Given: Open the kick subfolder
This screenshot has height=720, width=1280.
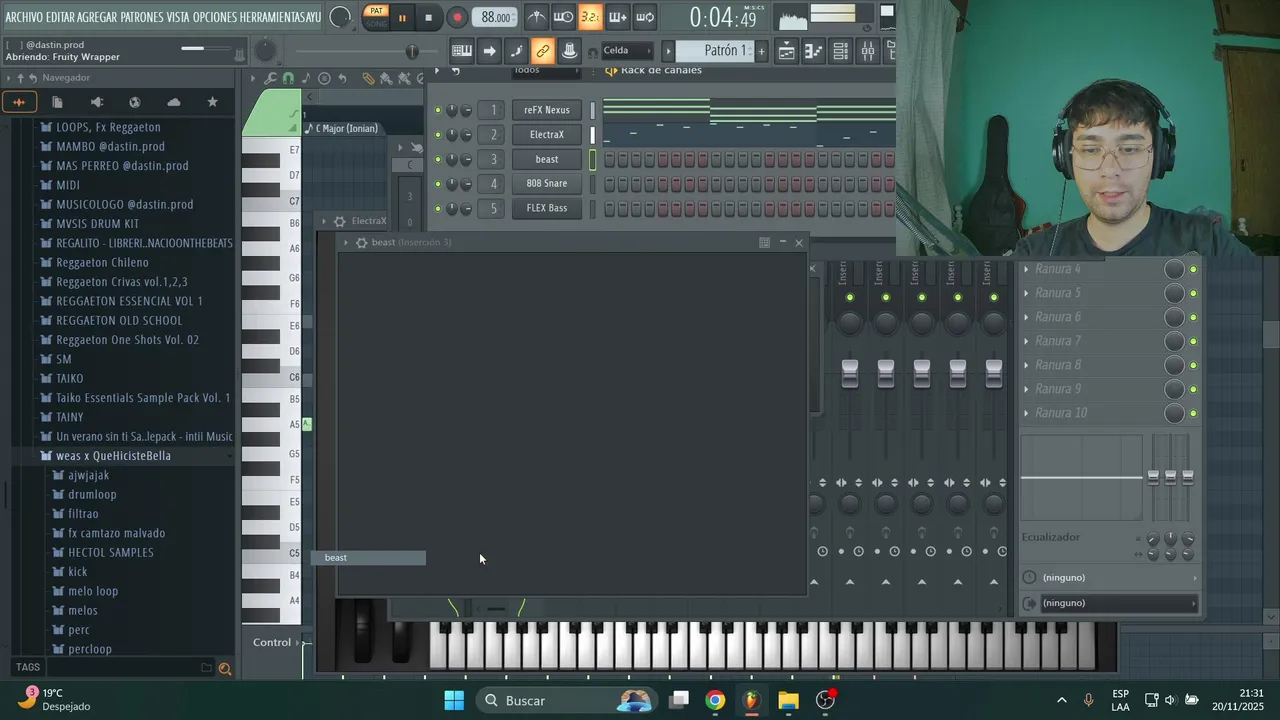Looking at the screenshot, I should 77,572.
